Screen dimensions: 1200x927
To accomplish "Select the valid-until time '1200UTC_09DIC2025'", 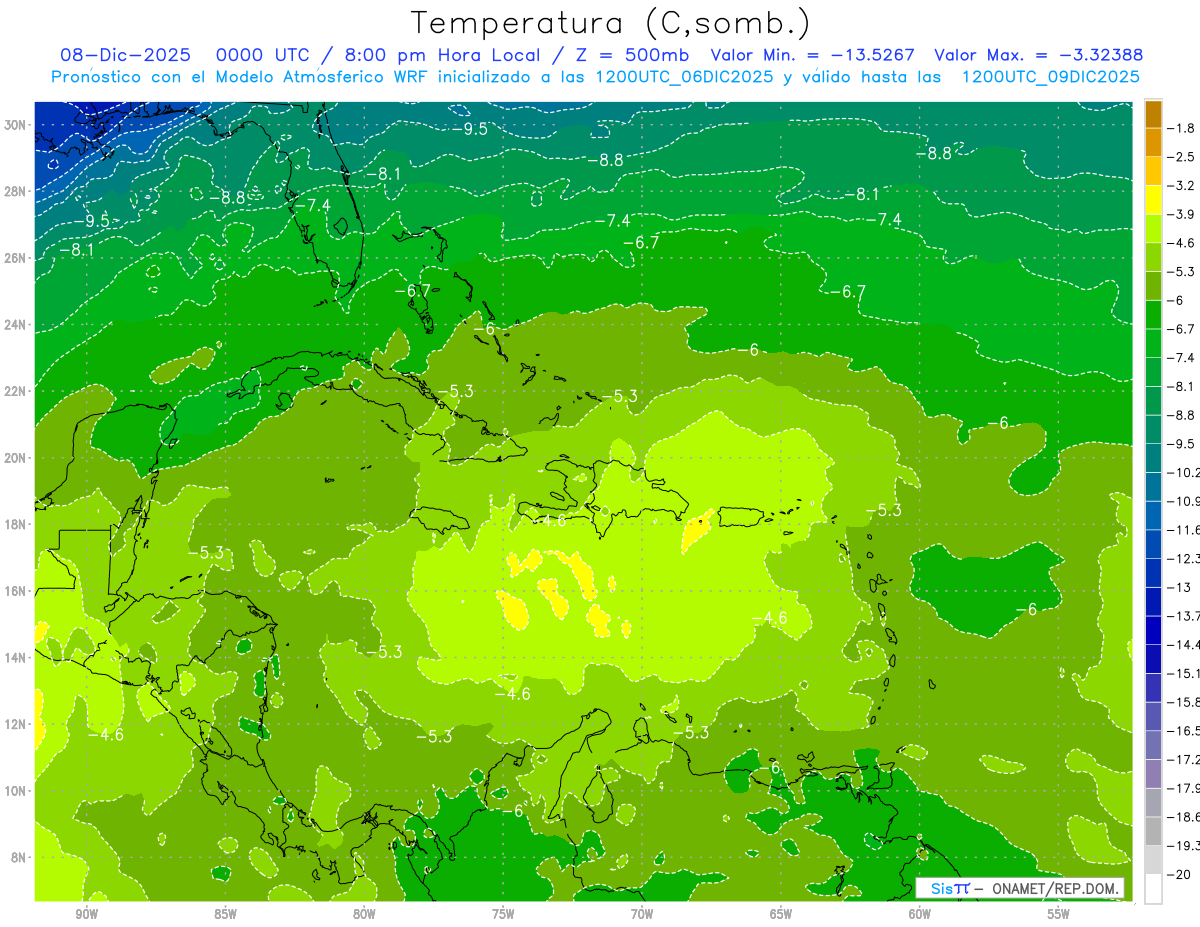I will click(1050, 77).
